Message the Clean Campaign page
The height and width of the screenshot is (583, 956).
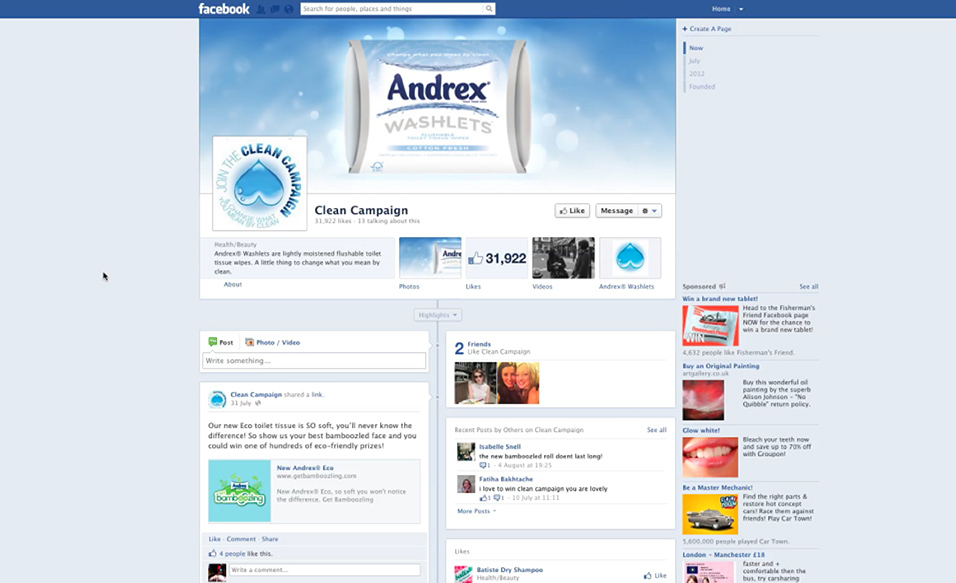coord(616,210)
